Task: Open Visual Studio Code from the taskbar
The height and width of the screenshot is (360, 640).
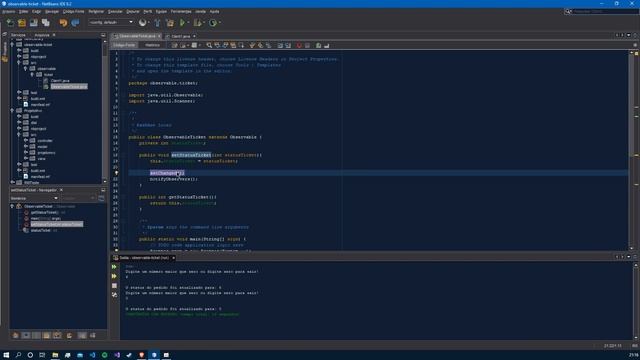Action: pos(92,355)
